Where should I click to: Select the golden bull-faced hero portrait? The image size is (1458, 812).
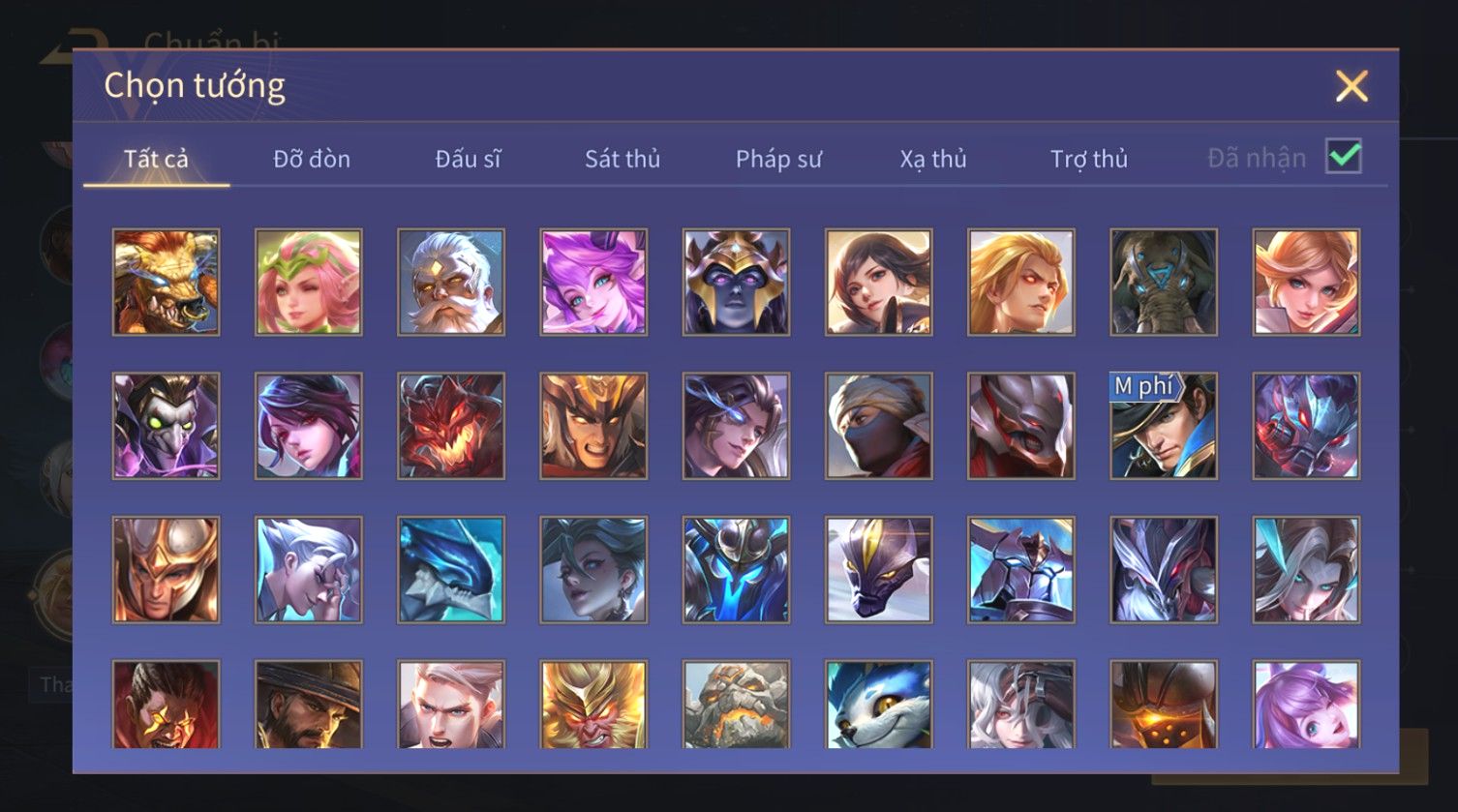click(166, 283)
